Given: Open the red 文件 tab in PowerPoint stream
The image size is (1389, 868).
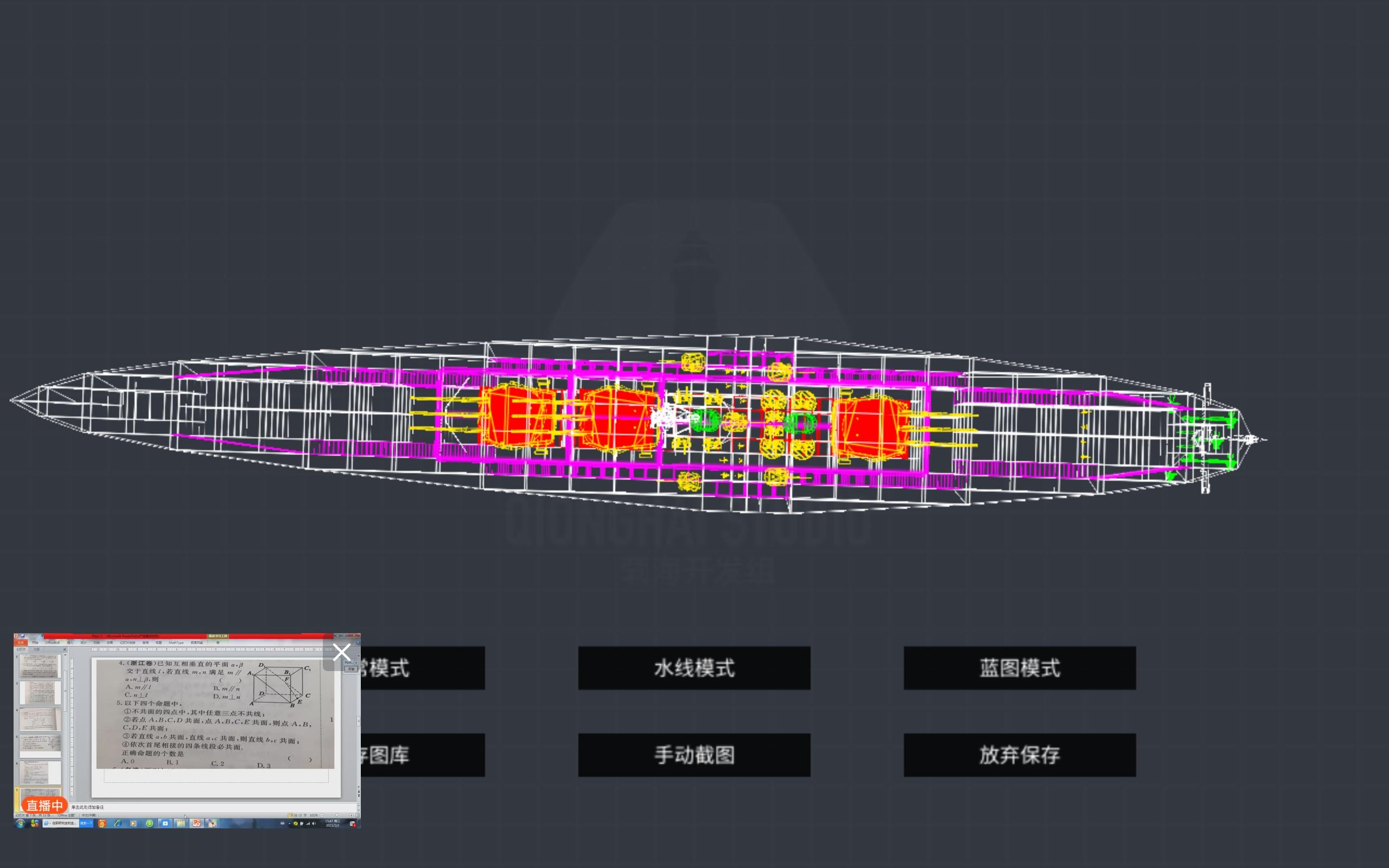Looking at the screenshot, I should (x=21, y=642).
